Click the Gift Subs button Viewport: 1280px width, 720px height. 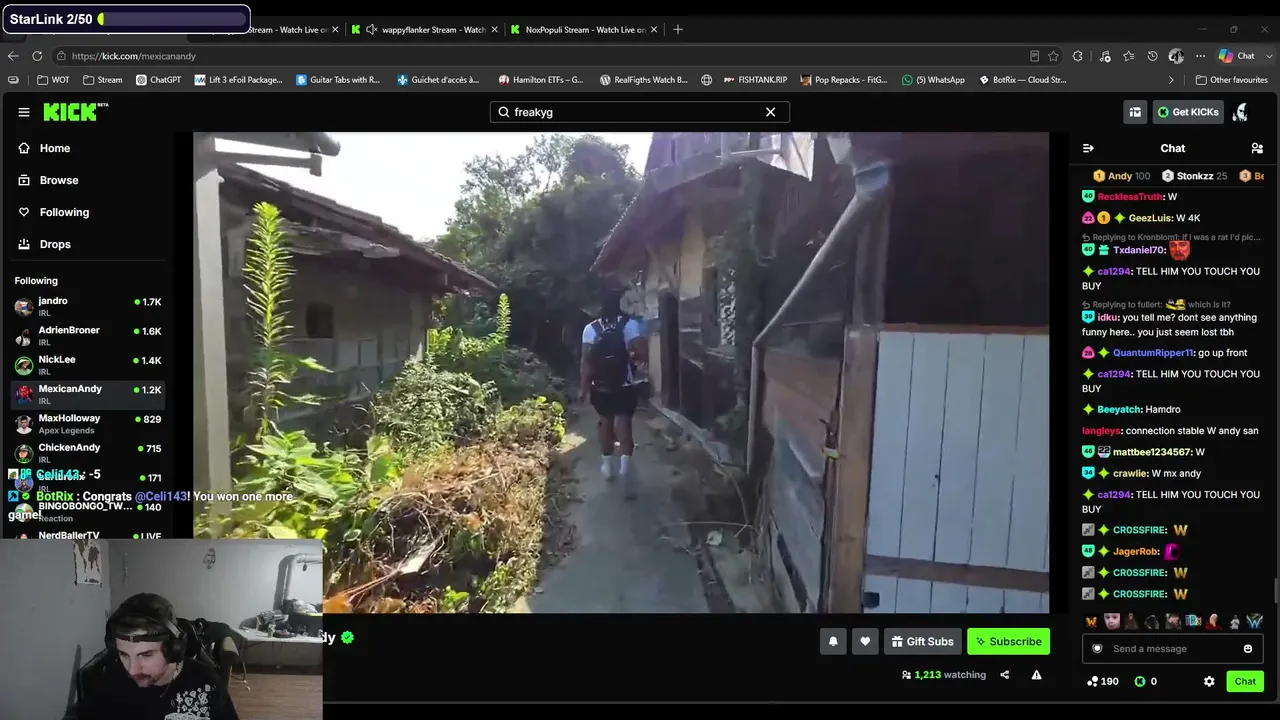pyautogui.click(x=923, y=642)
